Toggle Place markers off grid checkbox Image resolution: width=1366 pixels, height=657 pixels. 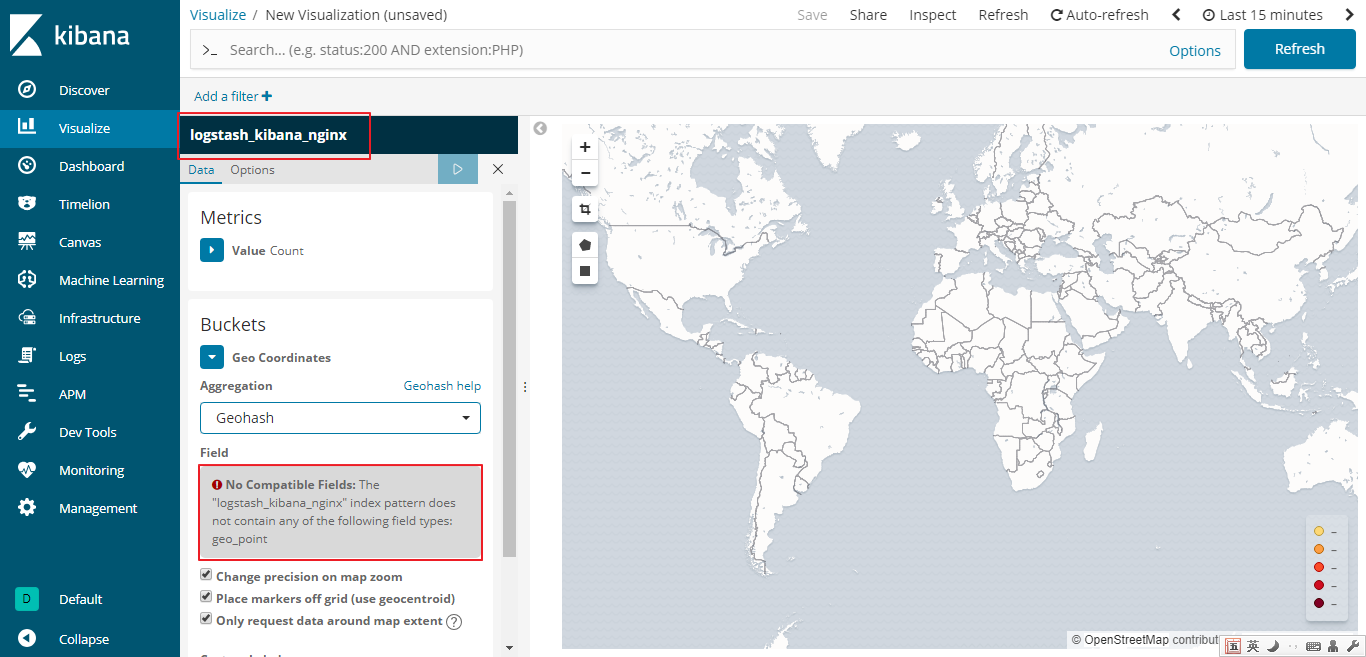pyautogui.click(x=206, y=597)
